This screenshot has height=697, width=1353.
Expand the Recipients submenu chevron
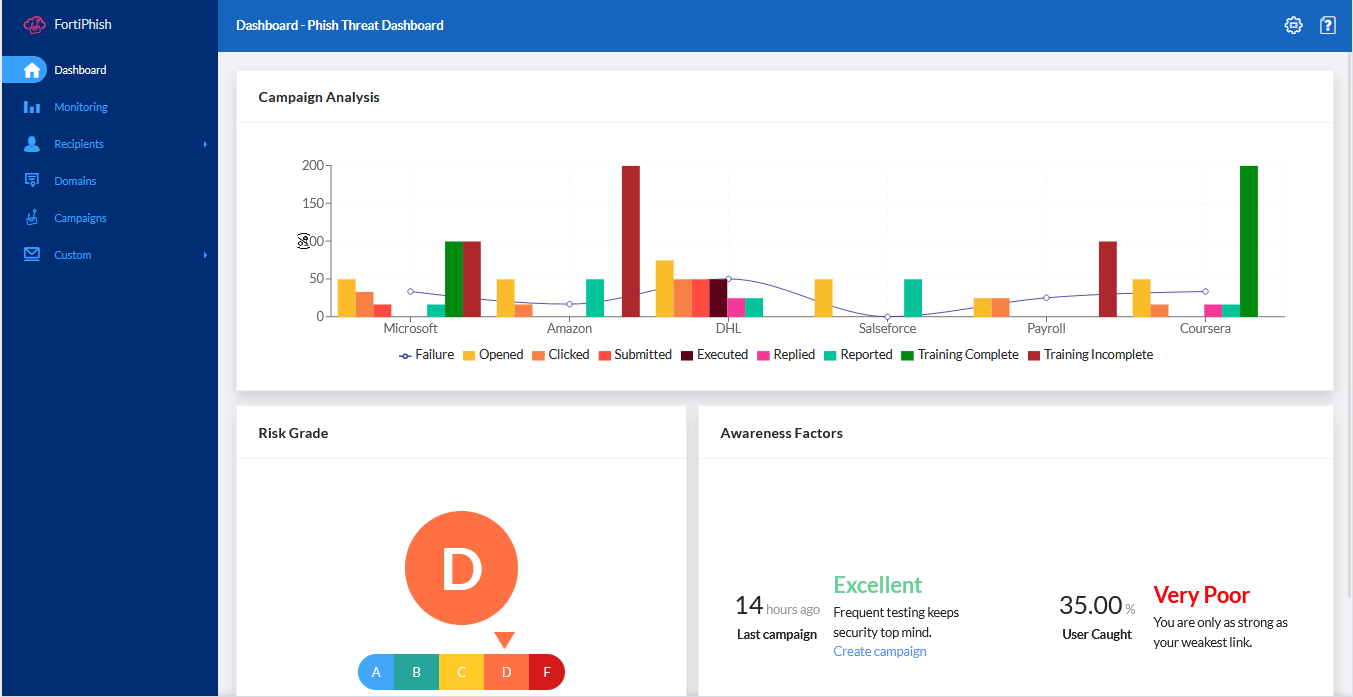pyautogui.click(x=207, y=143)
